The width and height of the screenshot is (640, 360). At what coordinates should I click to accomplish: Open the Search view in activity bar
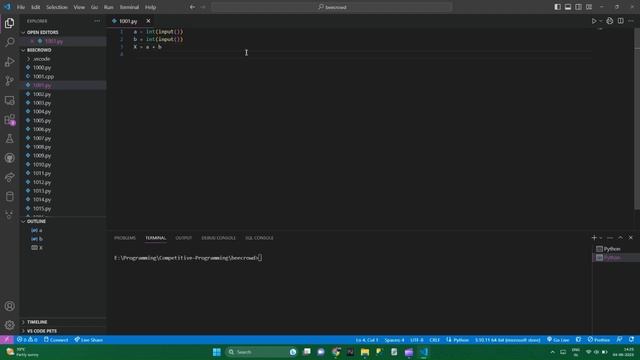[9, 42]
